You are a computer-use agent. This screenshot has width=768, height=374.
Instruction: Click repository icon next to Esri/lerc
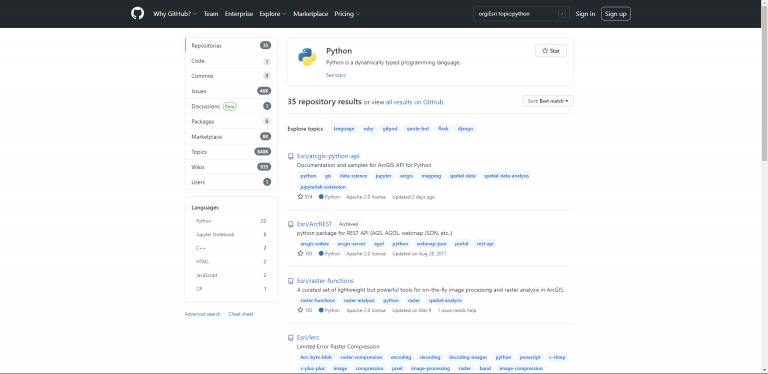coord(291,338)
